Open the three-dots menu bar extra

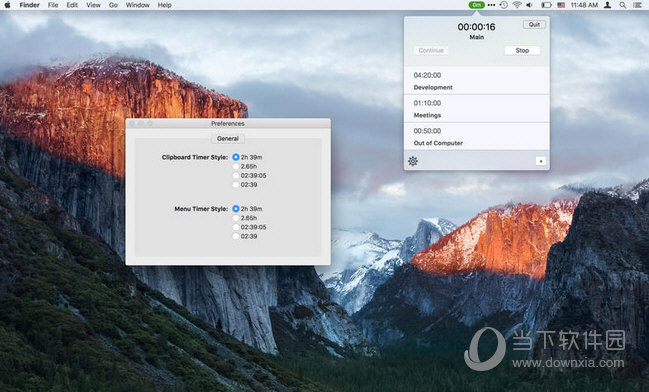coord(491,5)
